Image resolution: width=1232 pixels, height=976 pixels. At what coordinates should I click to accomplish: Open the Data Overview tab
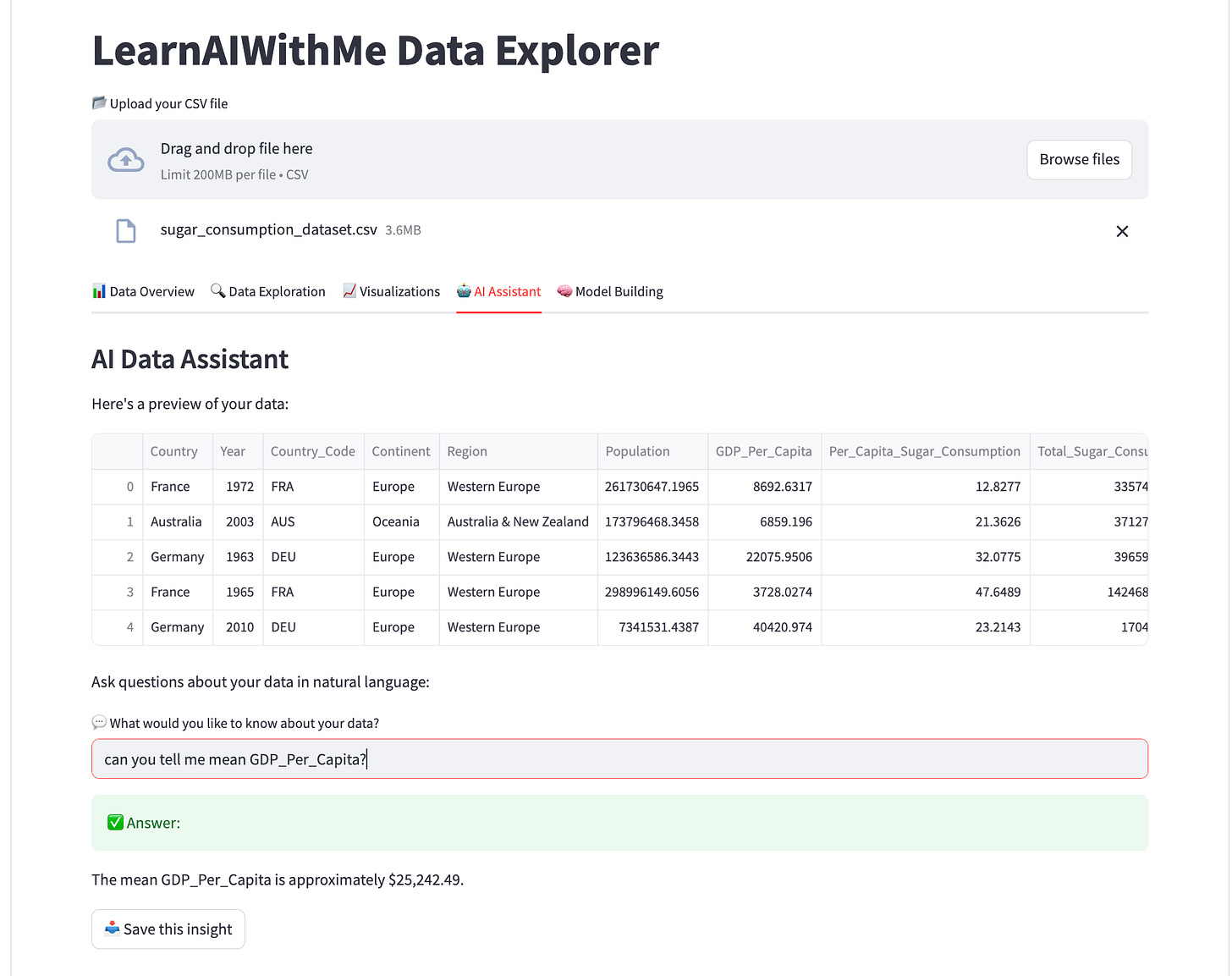143,291
